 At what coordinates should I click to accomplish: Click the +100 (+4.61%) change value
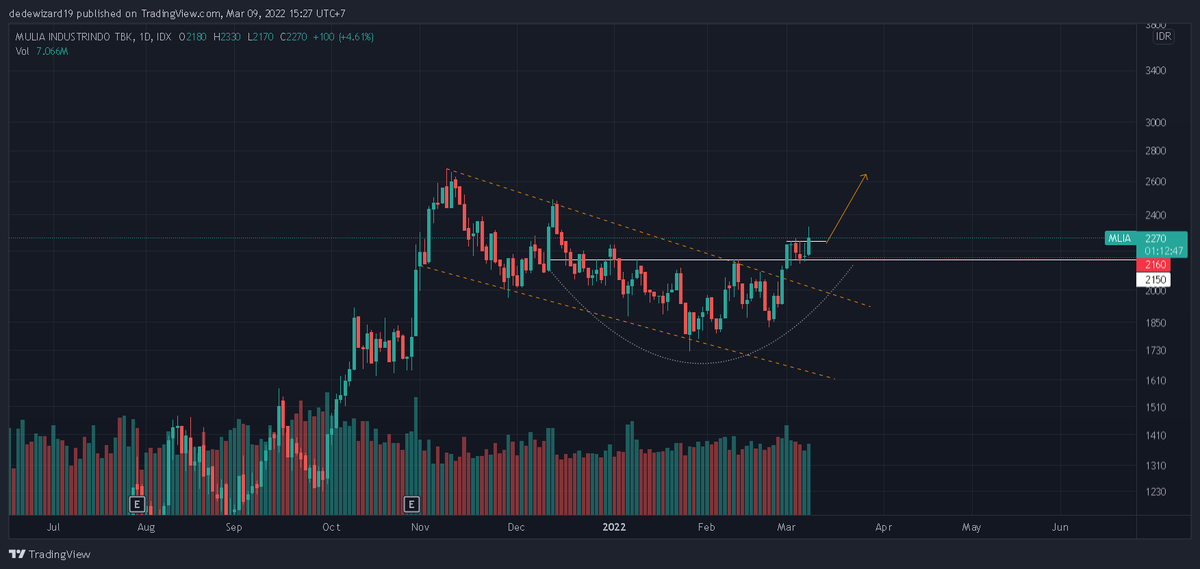tap(342, 37)
